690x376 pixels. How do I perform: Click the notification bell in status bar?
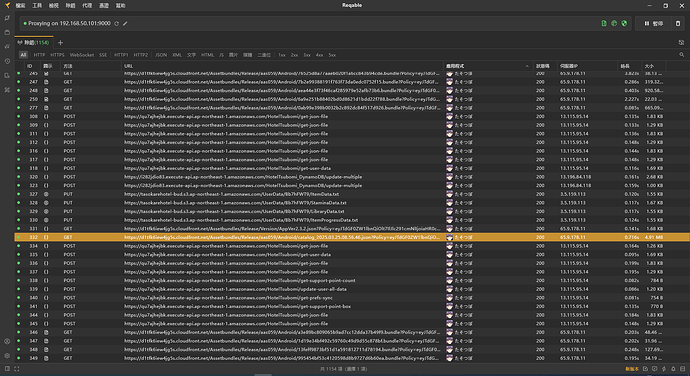673,369
